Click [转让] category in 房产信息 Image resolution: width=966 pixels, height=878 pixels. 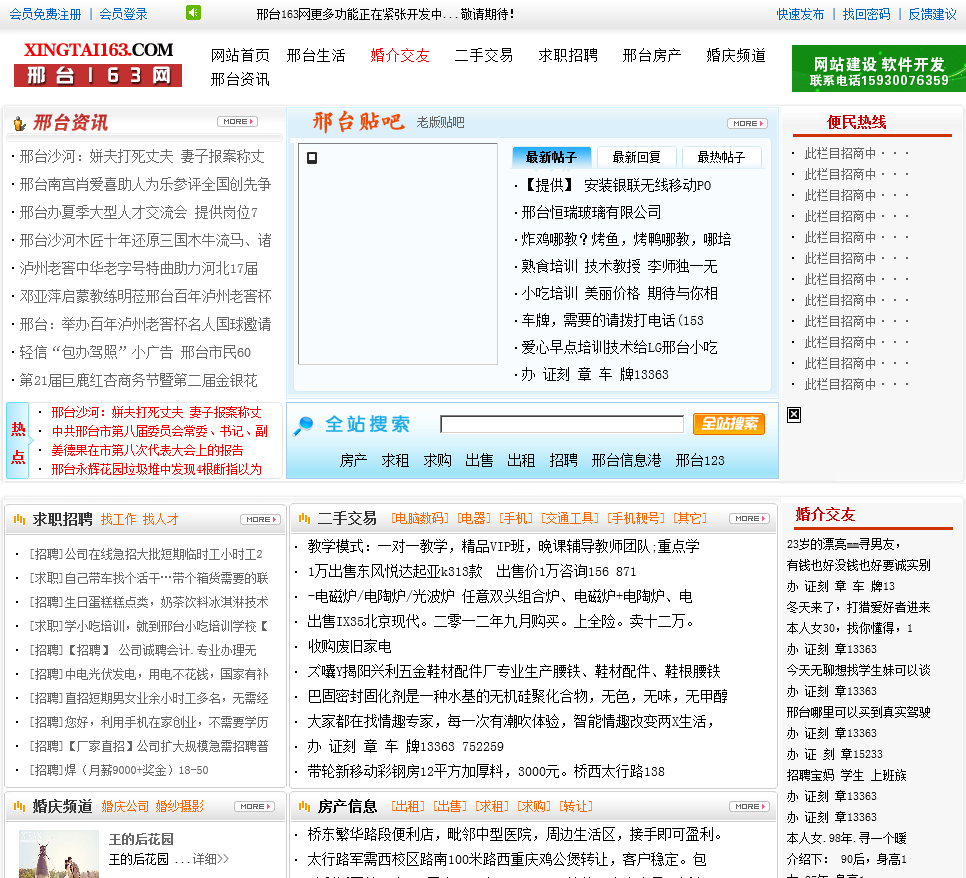coord(576,807)
